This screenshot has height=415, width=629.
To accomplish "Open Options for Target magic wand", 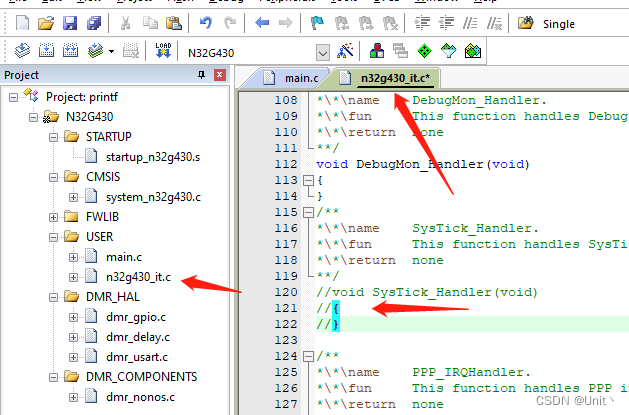I will pos(345,51).
